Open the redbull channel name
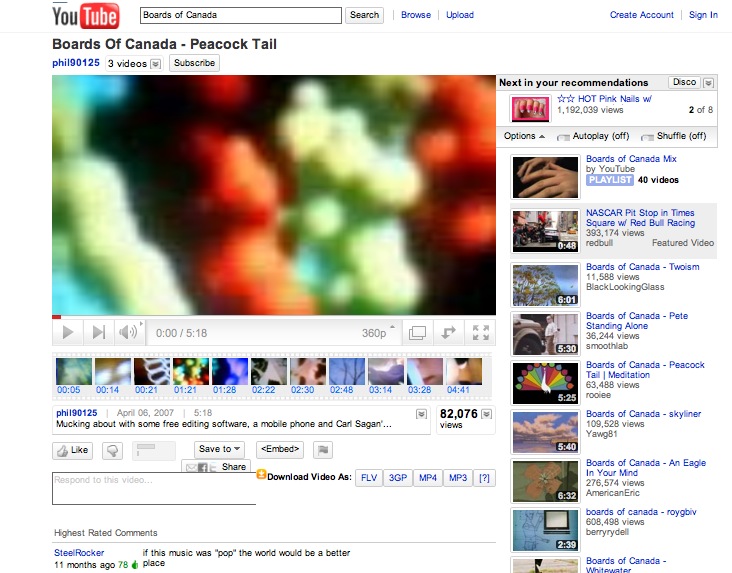Screen dimensions: 732x573 click(x=599, y=243)
